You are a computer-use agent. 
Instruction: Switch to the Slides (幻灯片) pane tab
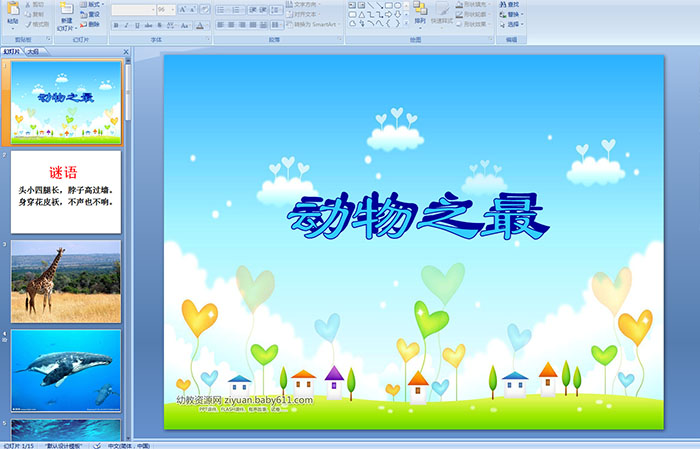click(13, 52)
